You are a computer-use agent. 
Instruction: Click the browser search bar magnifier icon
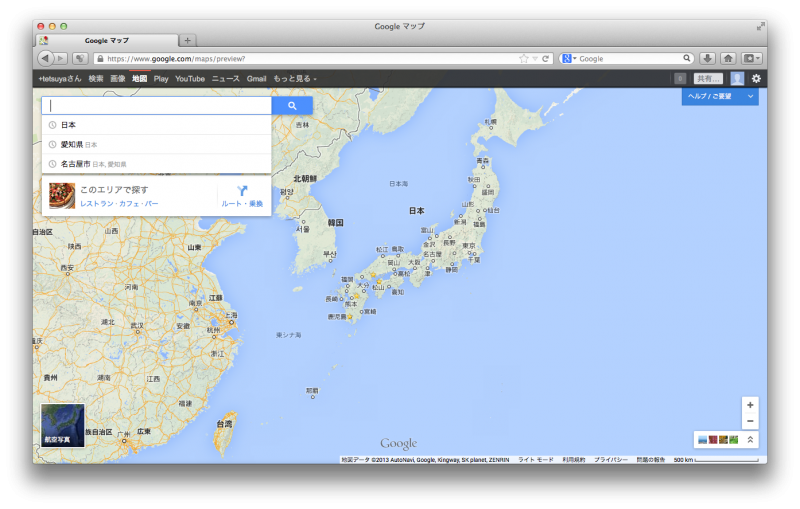pos(687,58)
